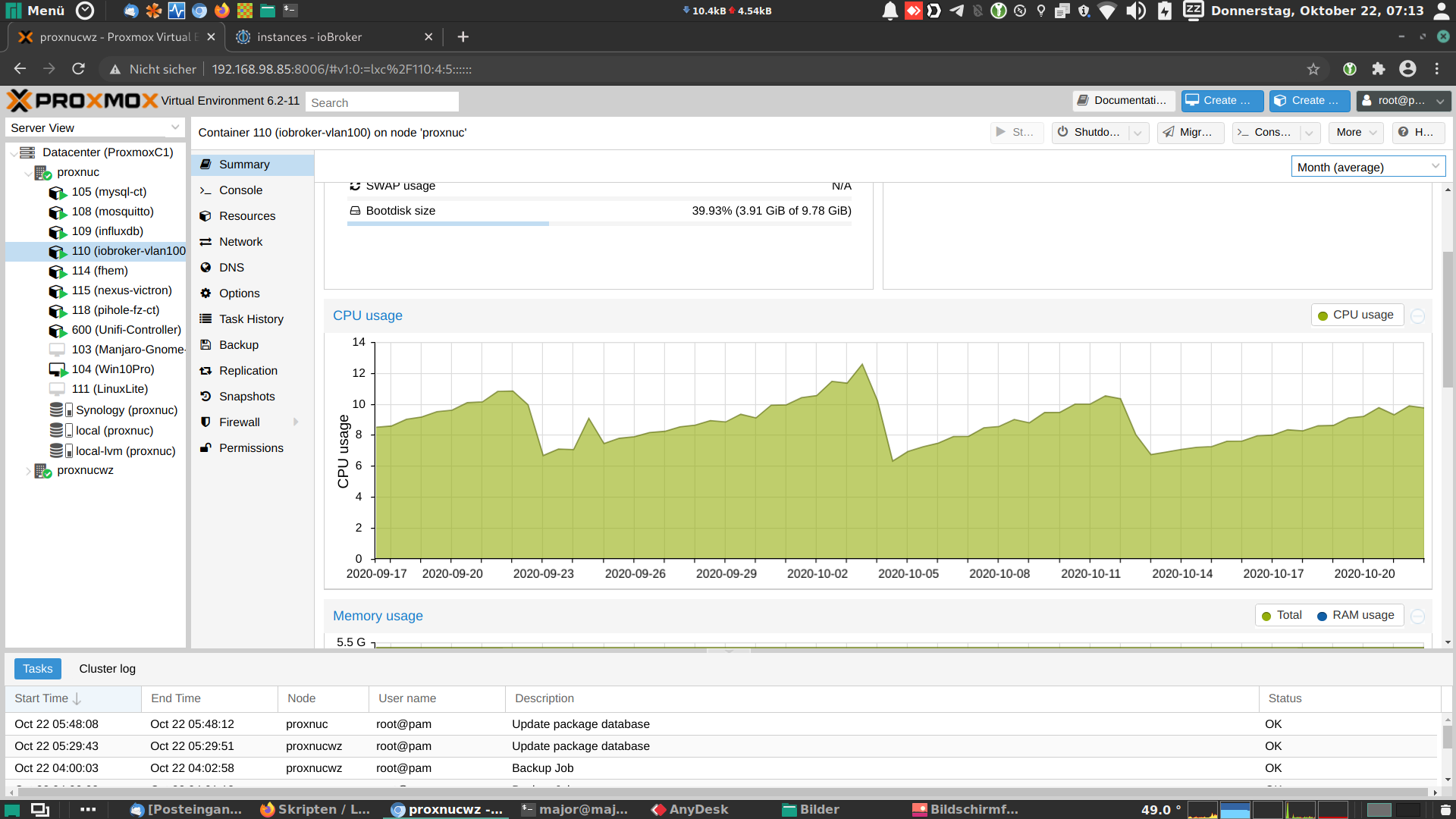Screen dimensions: 1456x819
Task: Expand the Firewall submenu arrow
Action: [x=296, y=422]
